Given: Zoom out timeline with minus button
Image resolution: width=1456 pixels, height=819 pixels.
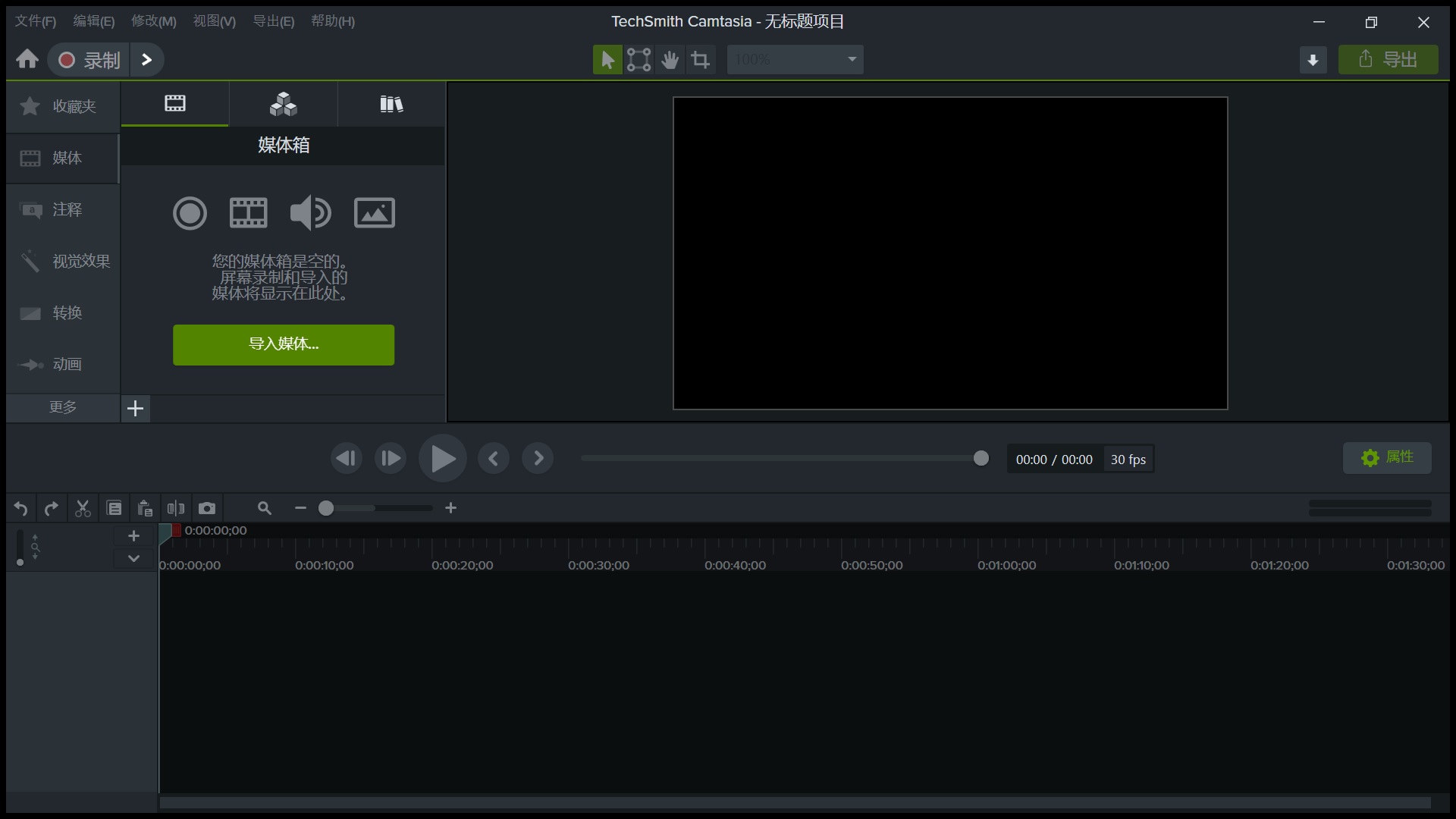Looking at the screenshot, I should (x=300, y=508).
